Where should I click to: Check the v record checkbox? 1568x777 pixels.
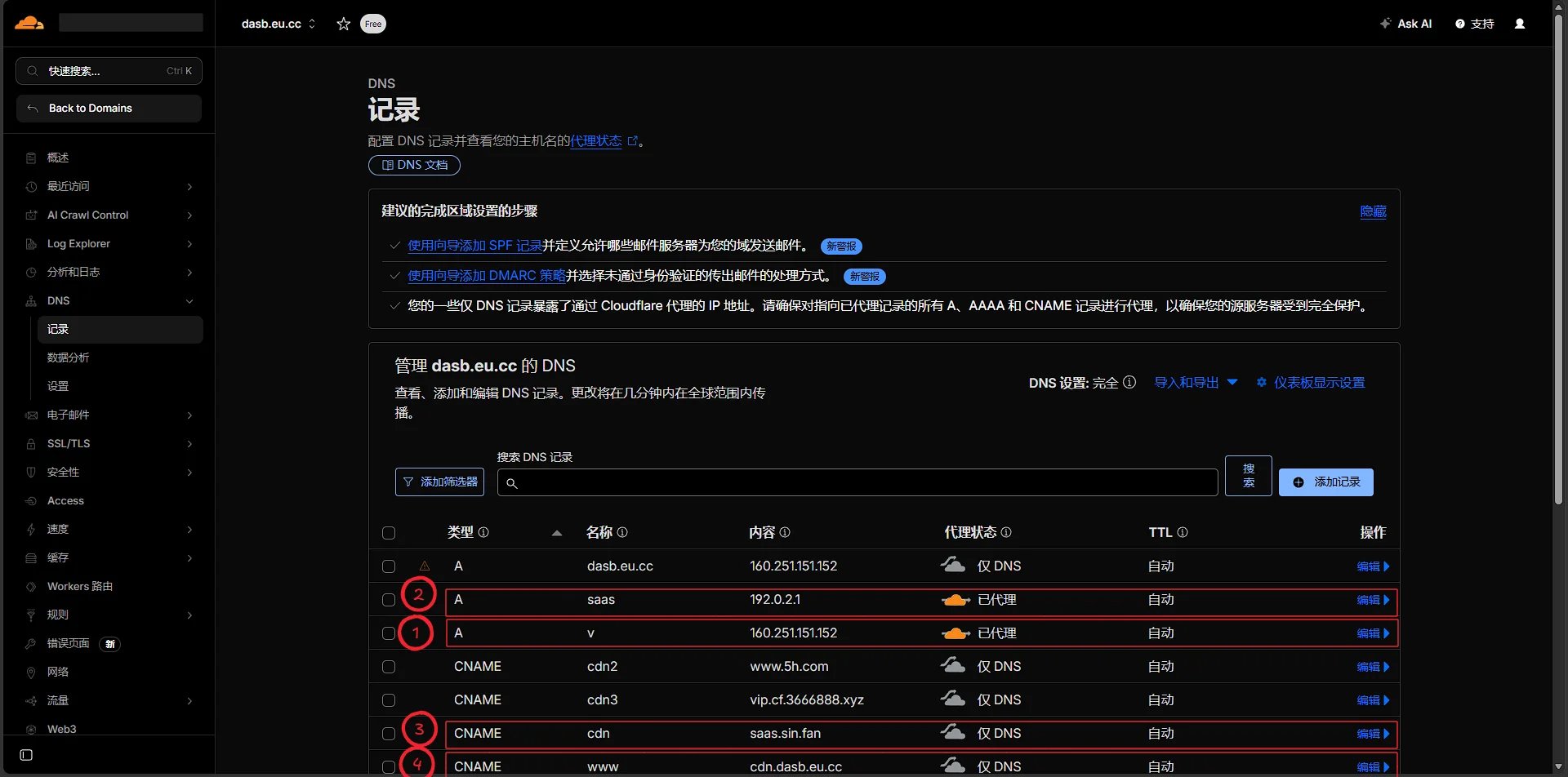(x=389, y=633)
